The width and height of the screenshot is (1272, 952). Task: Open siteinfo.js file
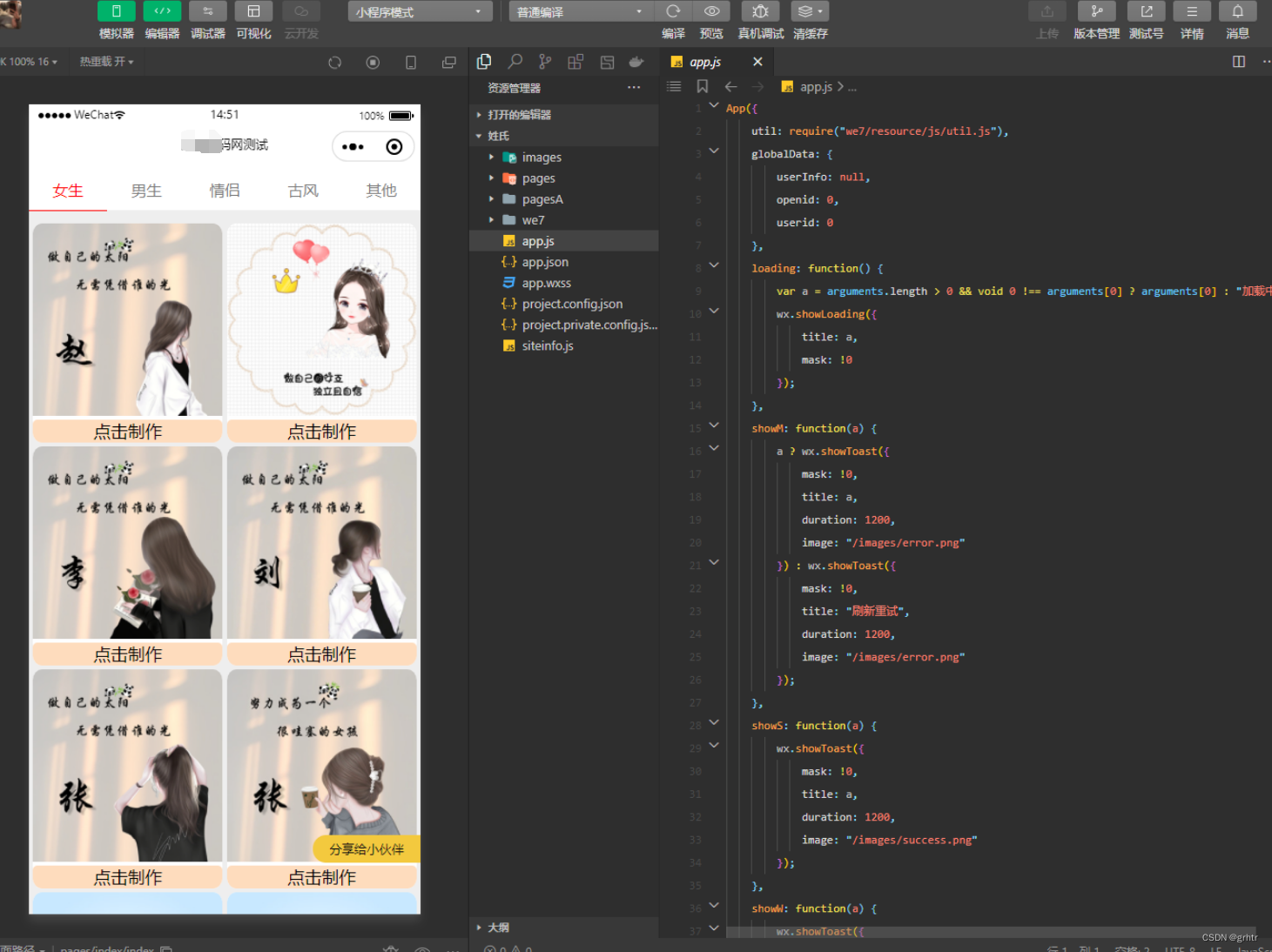(563, 345)
